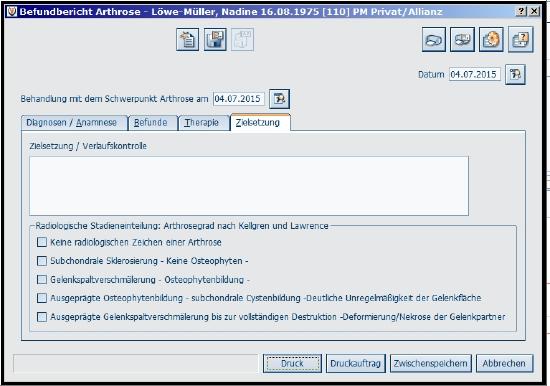Select 'Ausgeprägte Osteophytenbildung' checkbox
The width and height of the screenshot is (550, 386).
(42, 298)
